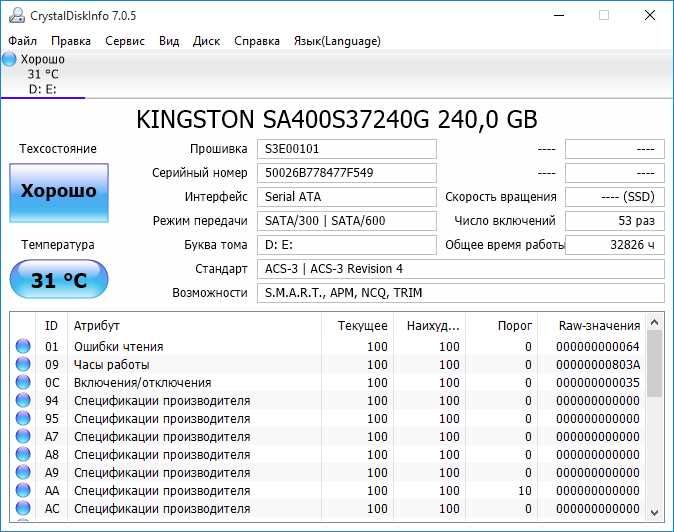Click the Скорость вращения value (SSD)
674x532 pixels.
click(615, 197)
